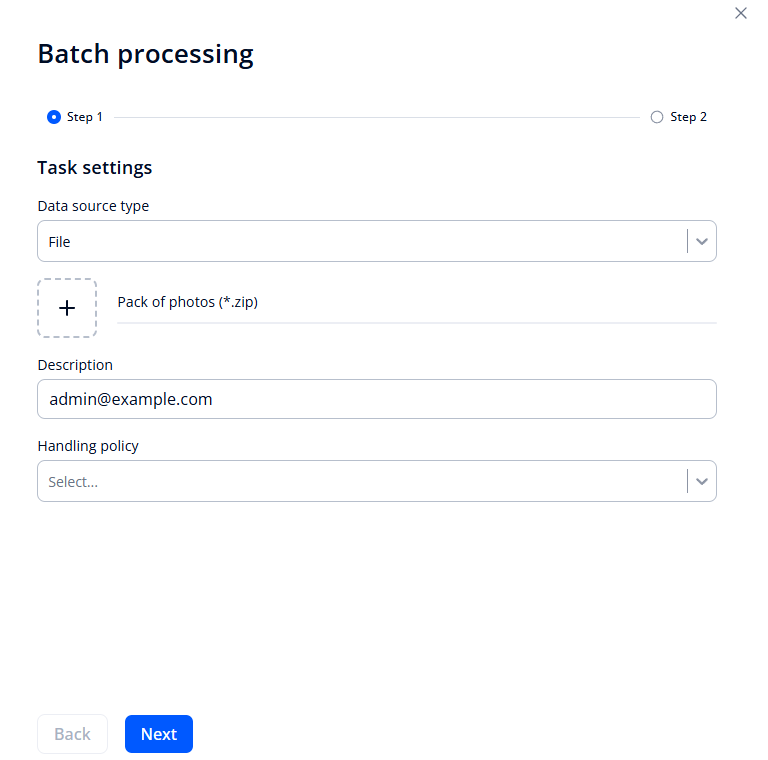This screenshot has width=768, height=760.
Task: Click the Task settings heading
Action: pos(95,167)
